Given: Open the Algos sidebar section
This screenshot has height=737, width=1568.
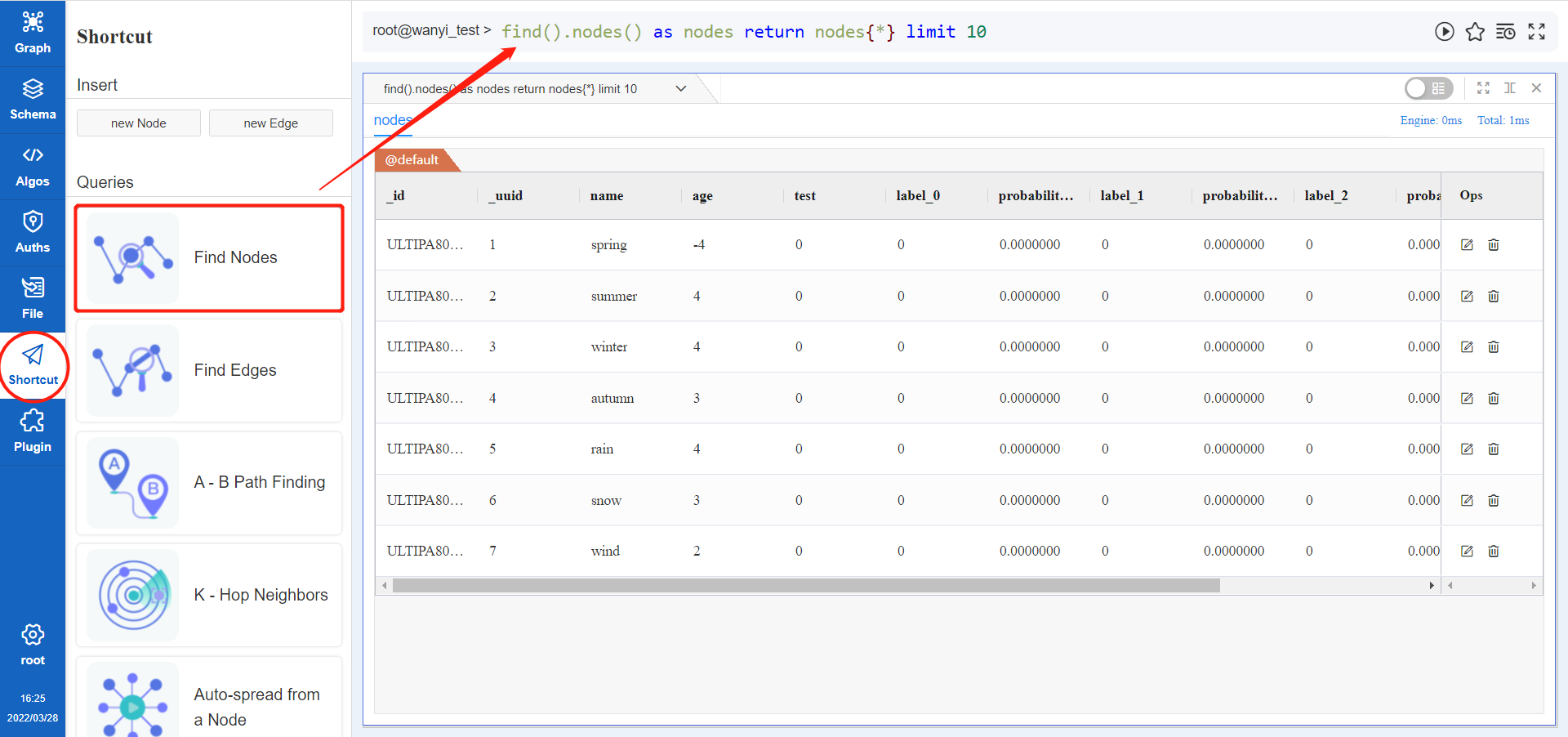Looking at the screenshot, I should point(33,167).
